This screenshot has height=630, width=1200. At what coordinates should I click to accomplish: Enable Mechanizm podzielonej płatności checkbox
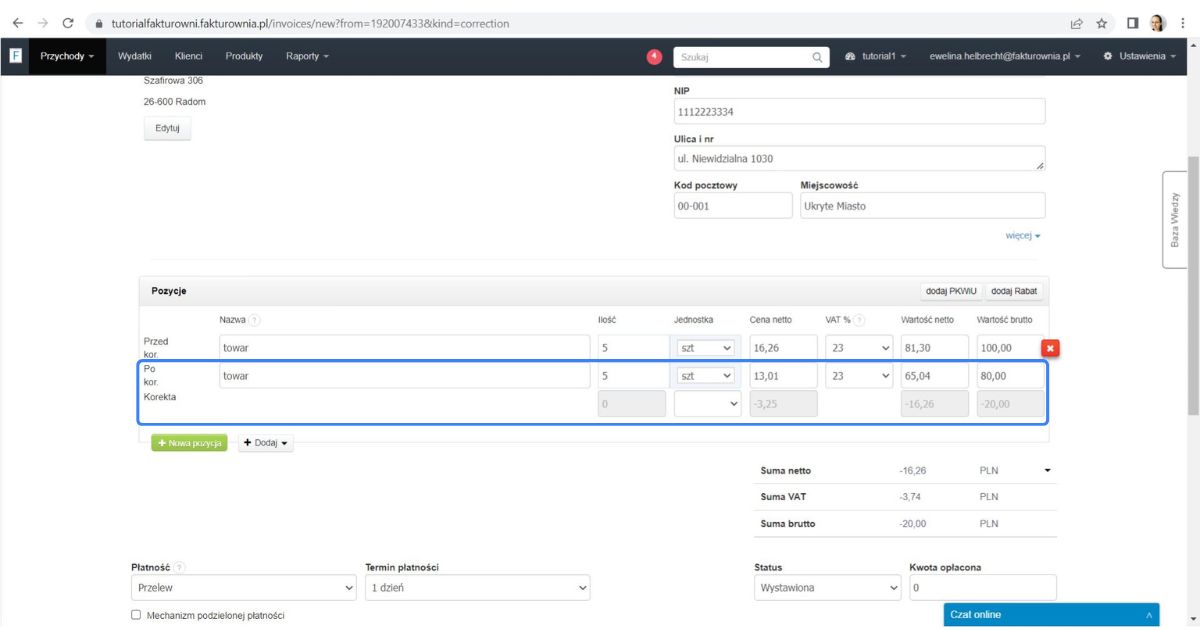point(136,615)
